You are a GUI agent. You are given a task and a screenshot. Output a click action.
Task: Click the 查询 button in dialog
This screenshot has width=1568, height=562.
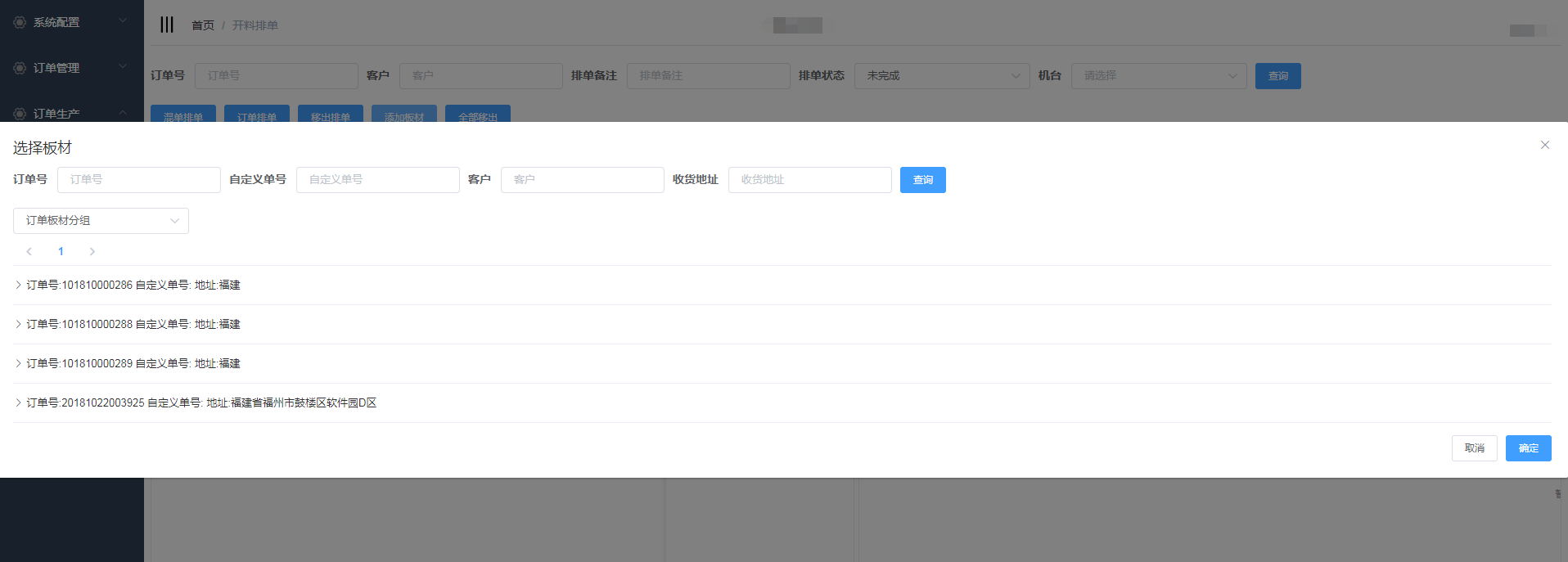pos(922,180)
